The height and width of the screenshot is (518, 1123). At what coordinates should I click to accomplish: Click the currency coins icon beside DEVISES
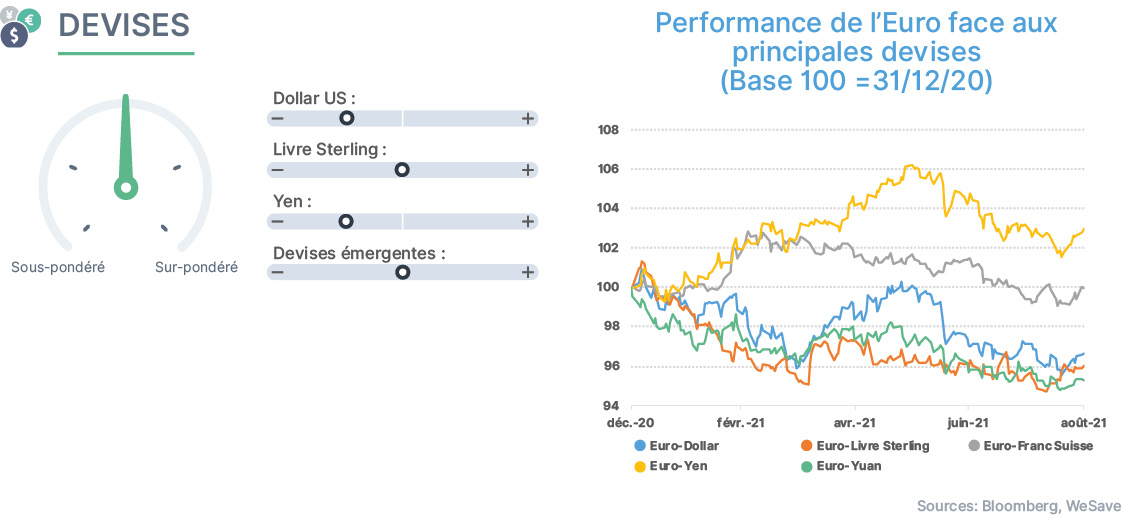pos(21,26)
